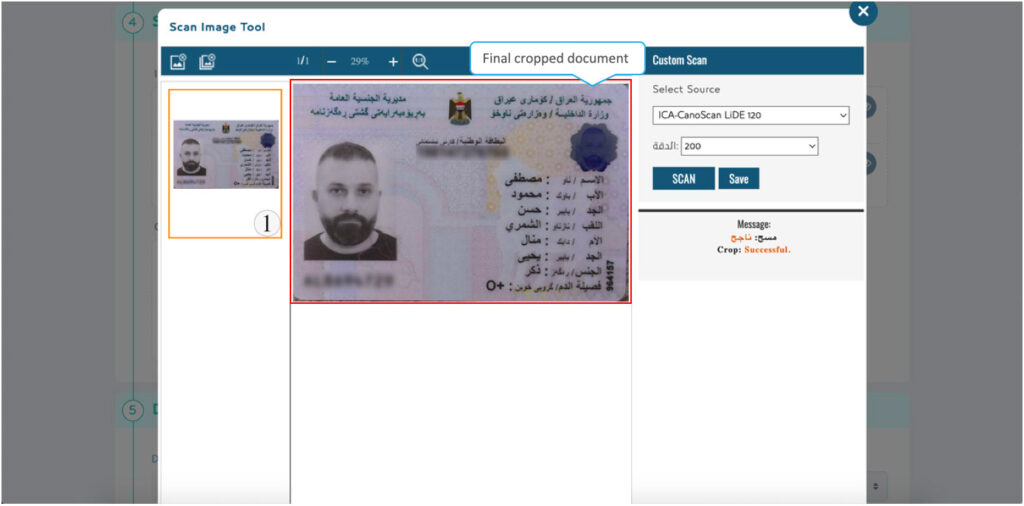Click the add multiple images icon
Viewport: 1024px width, 506px height.
click(x=208, y=61)
